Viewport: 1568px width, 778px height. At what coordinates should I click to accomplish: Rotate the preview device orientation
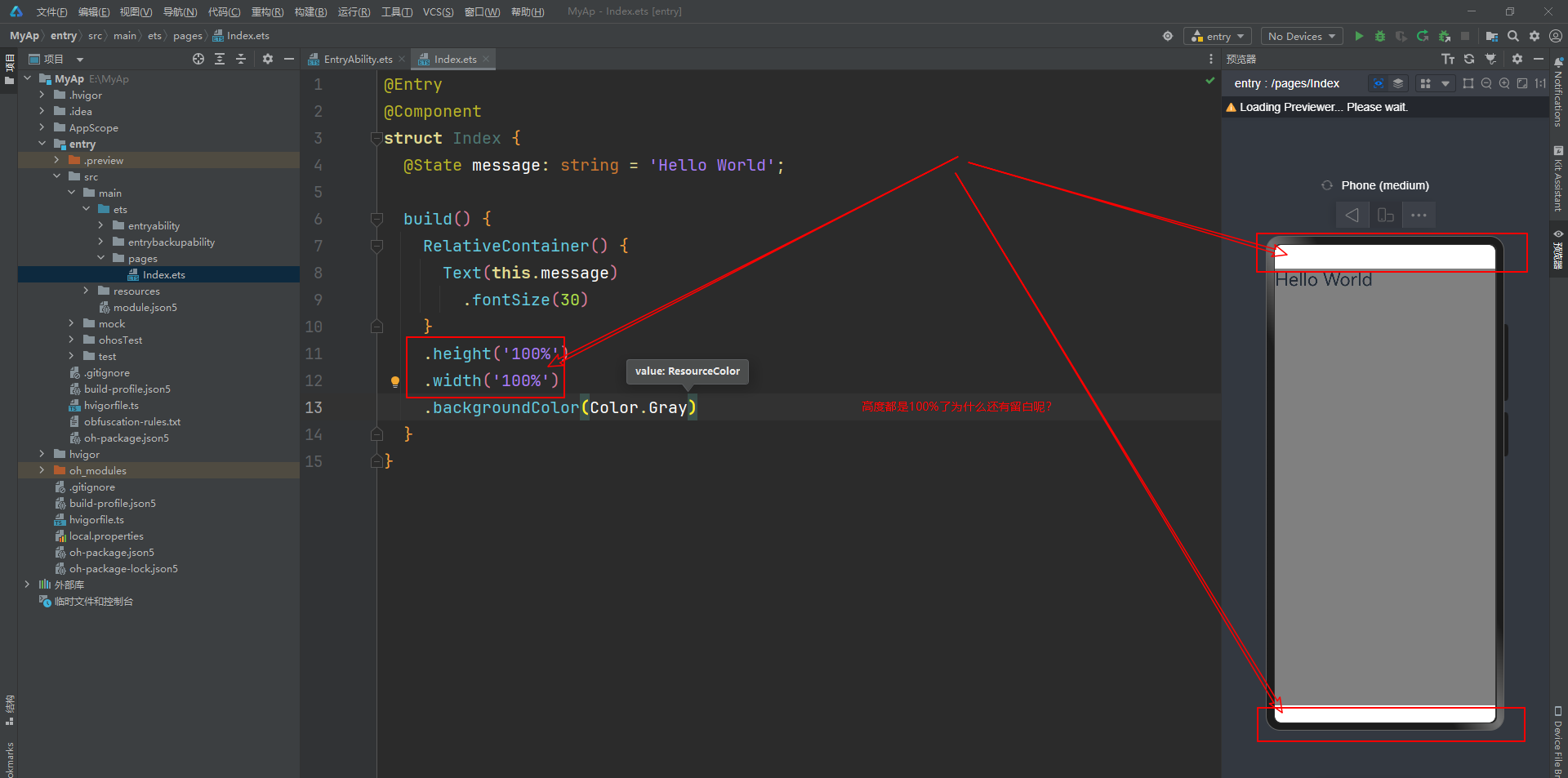1386,215
